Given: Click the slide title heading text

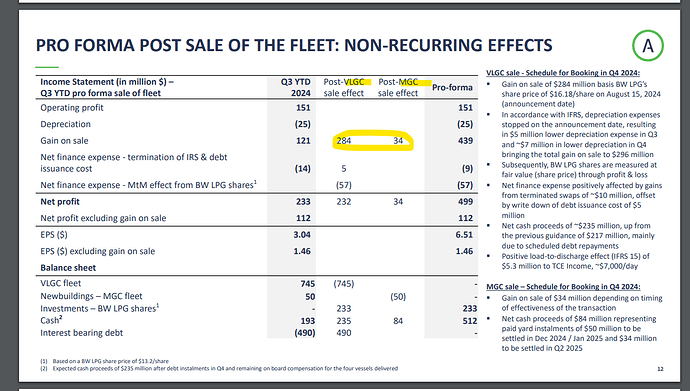Looking at the screenshot, I should pos(294,45).
